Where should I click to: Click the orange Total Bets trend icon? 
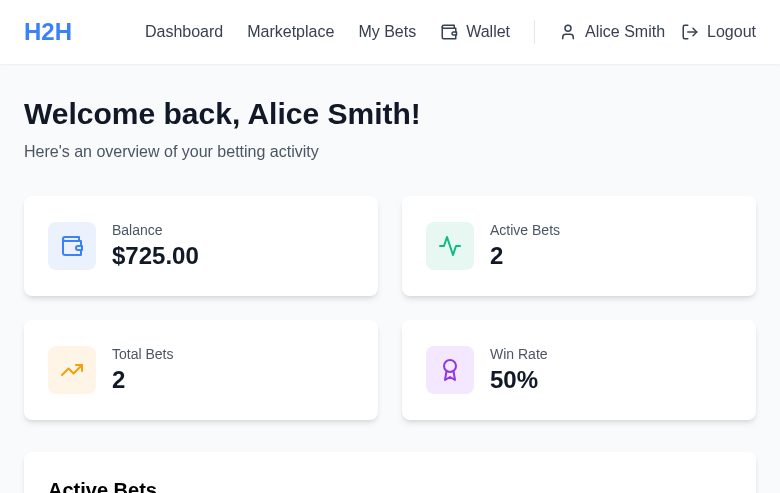(x=72, y=370)
